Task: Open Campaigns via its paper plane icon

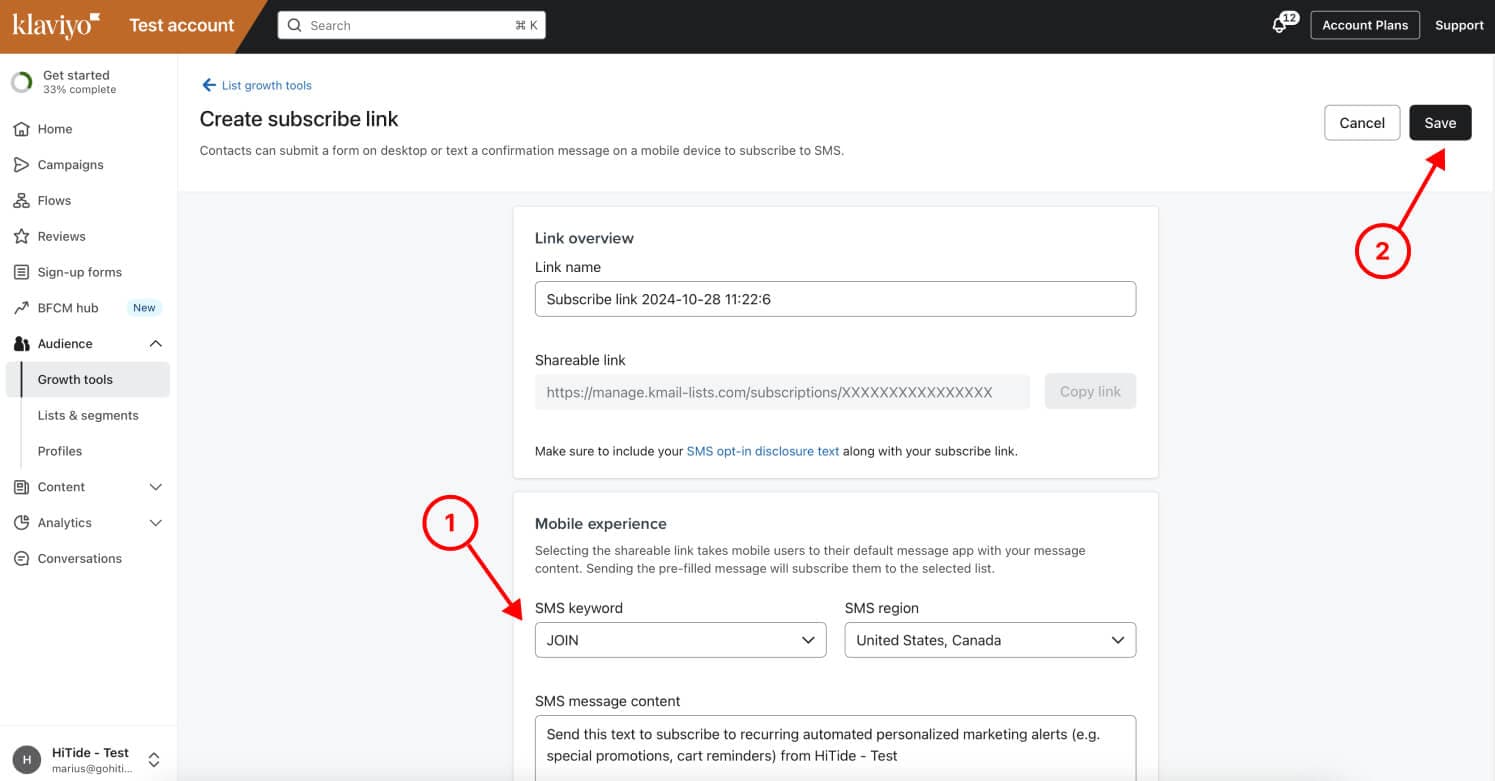Action: pyautogui.click(x=21, y=165)
